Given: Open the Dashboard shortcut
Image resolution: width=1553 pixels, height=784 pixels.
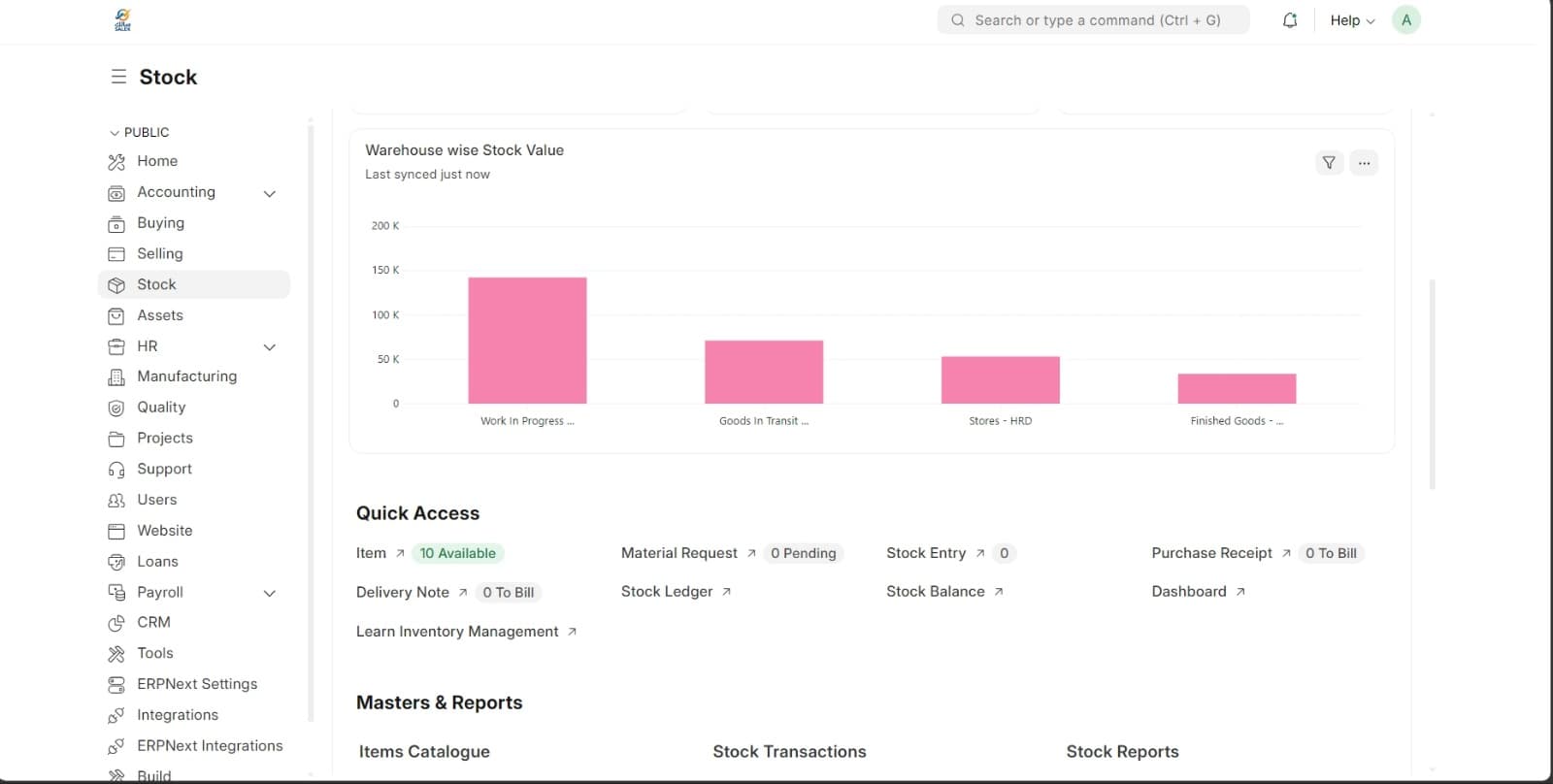Looking at the screenshot, I should pos(1189,592).
